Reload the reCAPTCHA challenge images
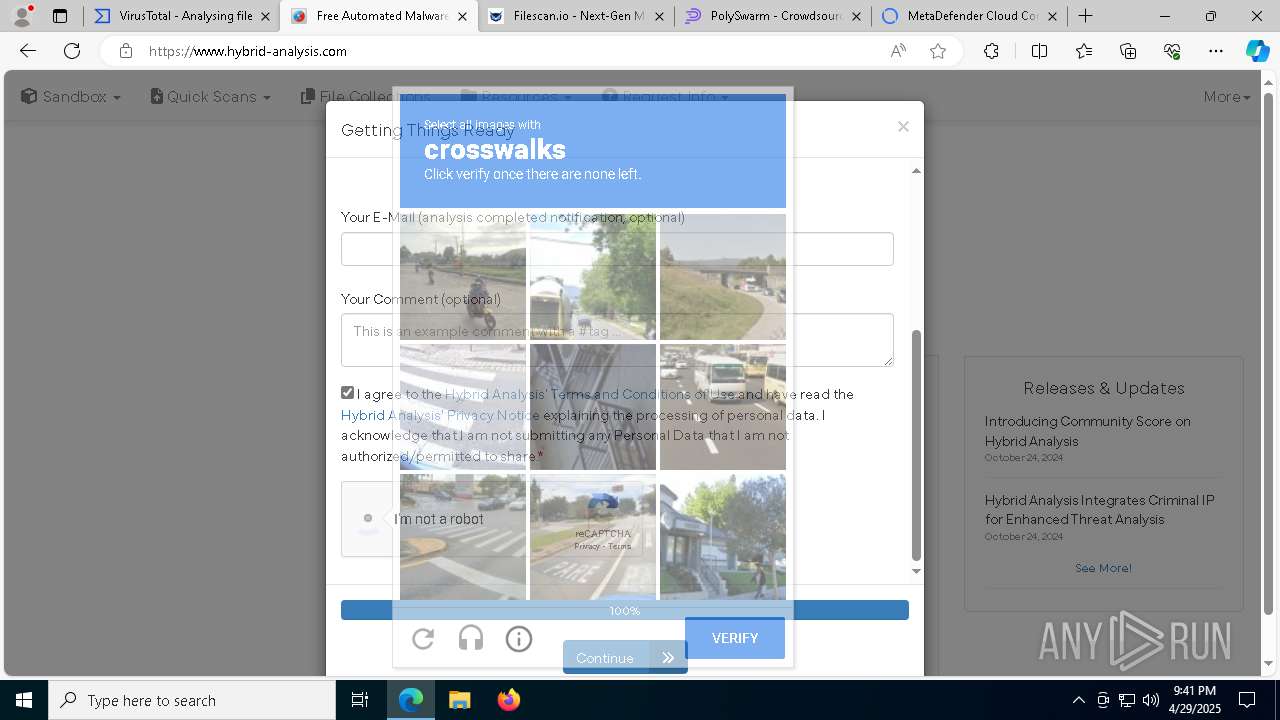1280x720 pixels. click(423, 639)
